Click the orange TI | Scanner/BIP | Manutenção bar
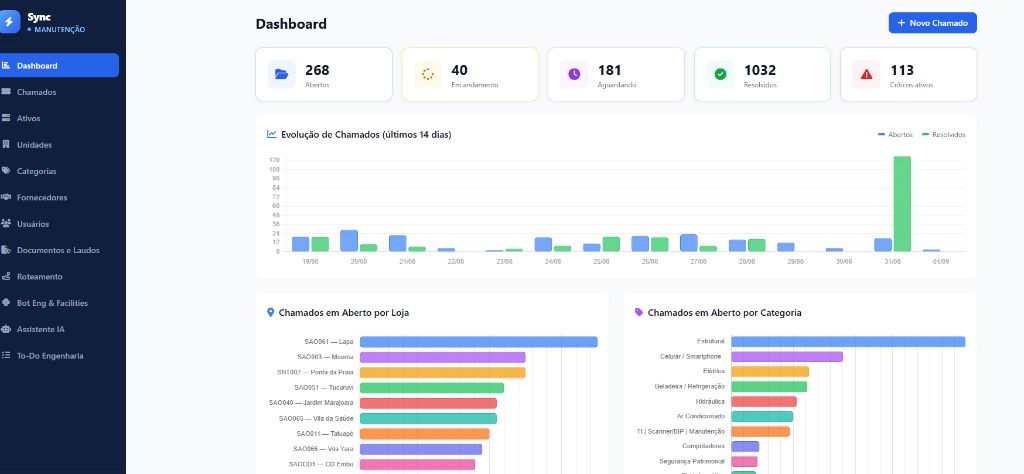Screen dimensions: 1024x474 [760, 432]
